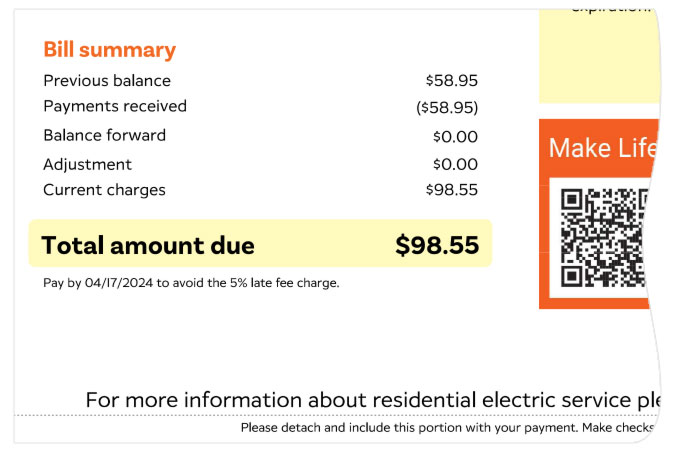Click the residential electric service information line

pyautogui.click(x=372, y=400)
